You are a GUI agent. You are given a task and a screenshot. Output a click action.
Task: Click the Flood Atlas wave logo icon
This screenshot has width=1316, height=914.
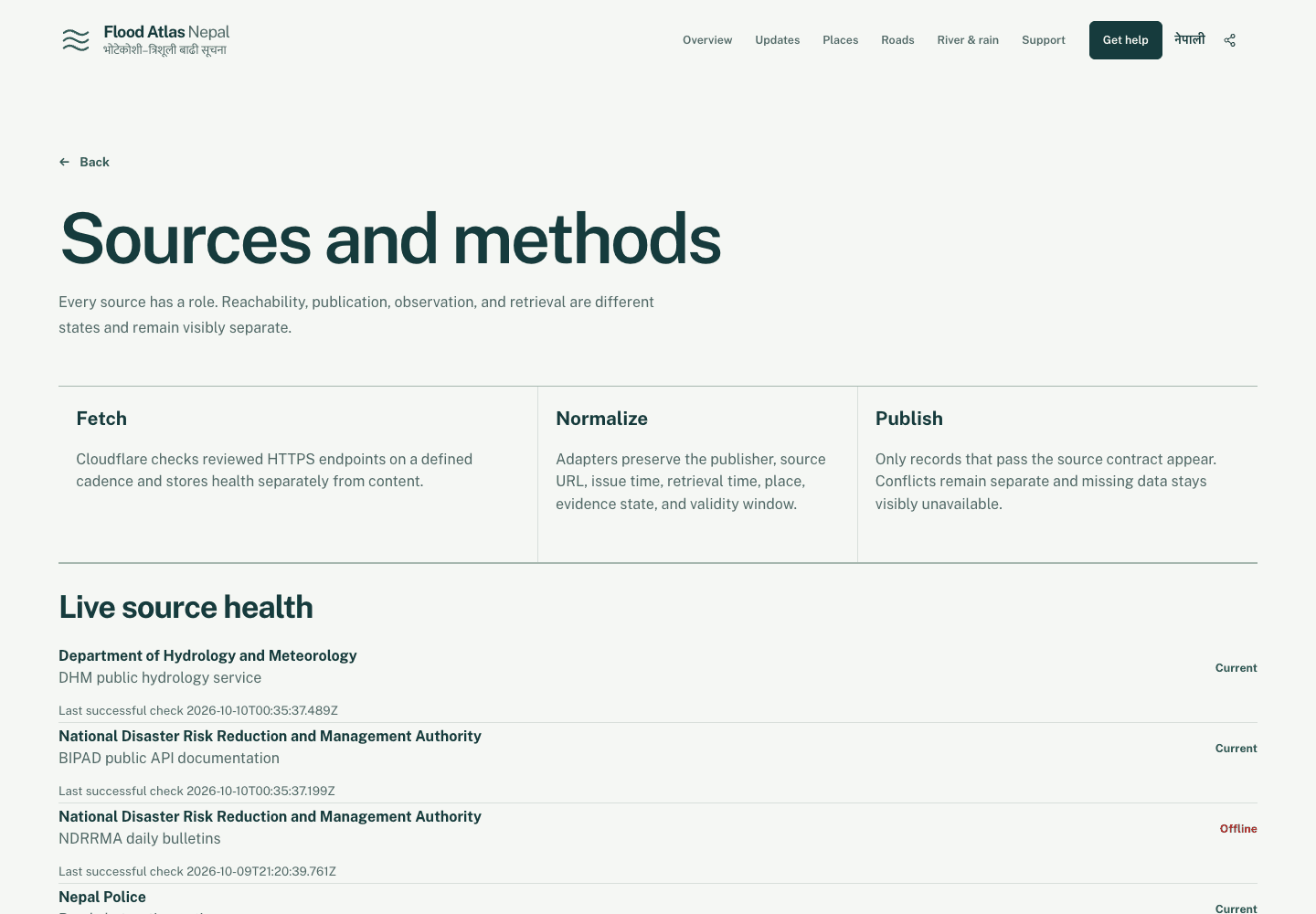click(76, 40)
